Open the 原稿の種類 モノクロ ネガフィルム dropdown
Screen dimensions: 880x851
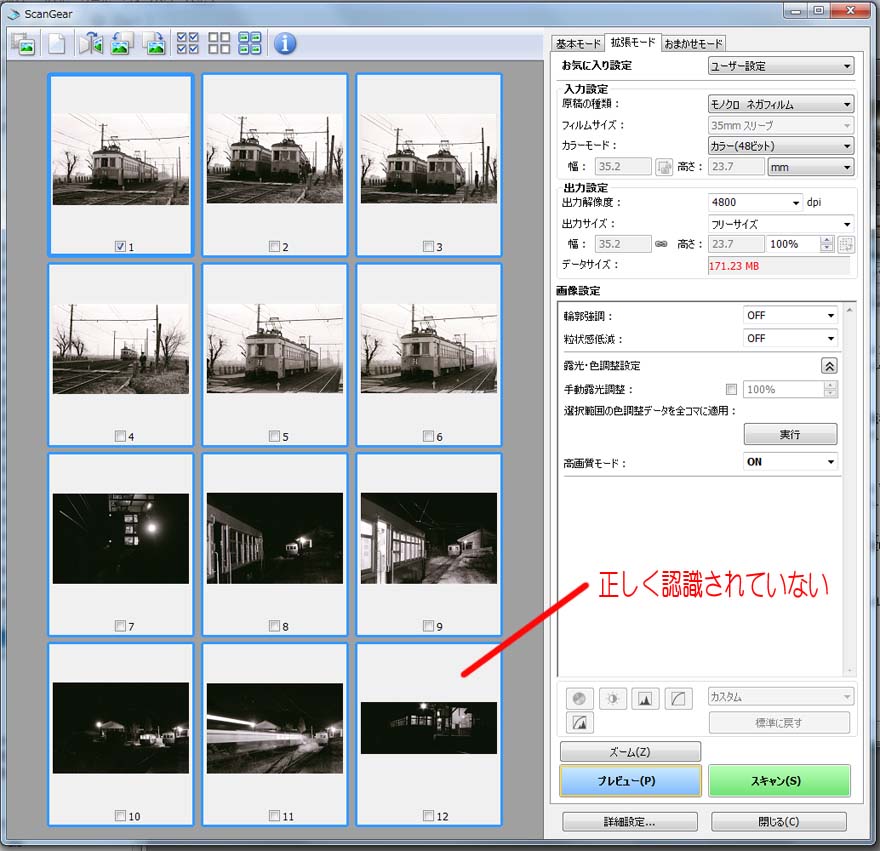781,104
